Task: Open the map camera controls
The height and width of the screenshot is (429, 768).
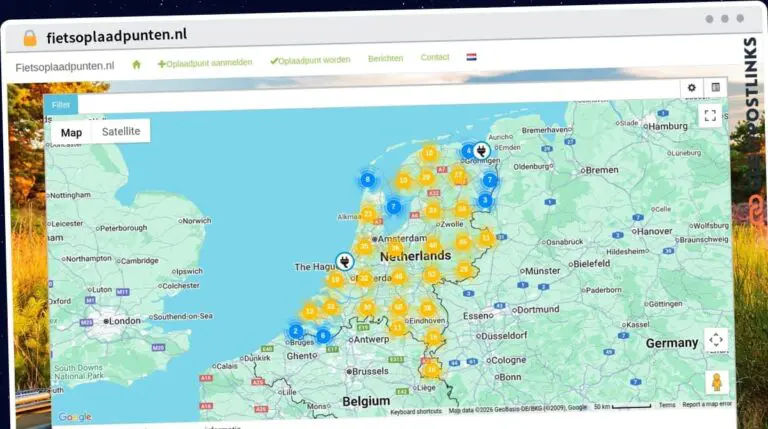Action: coord(716,340)
